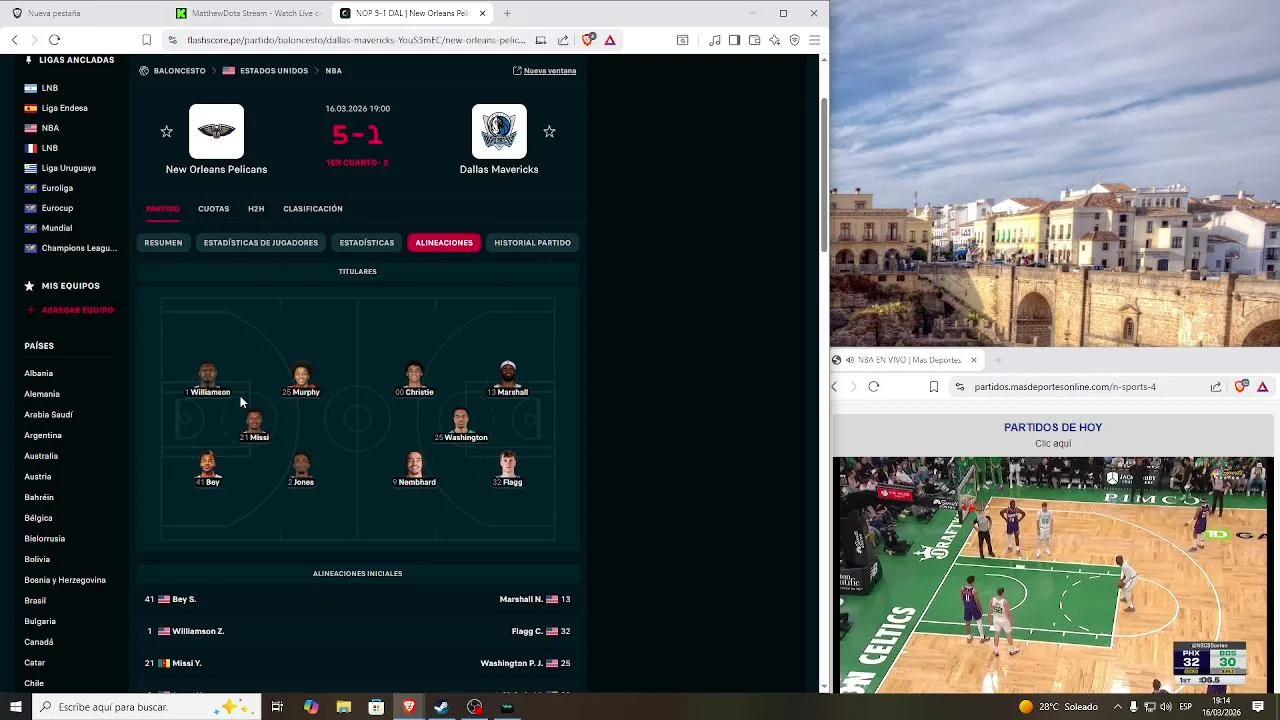Open the pinned NBA league in the sidebar
The width and height of the screenshot is (1280, 720).
[50, 128]
